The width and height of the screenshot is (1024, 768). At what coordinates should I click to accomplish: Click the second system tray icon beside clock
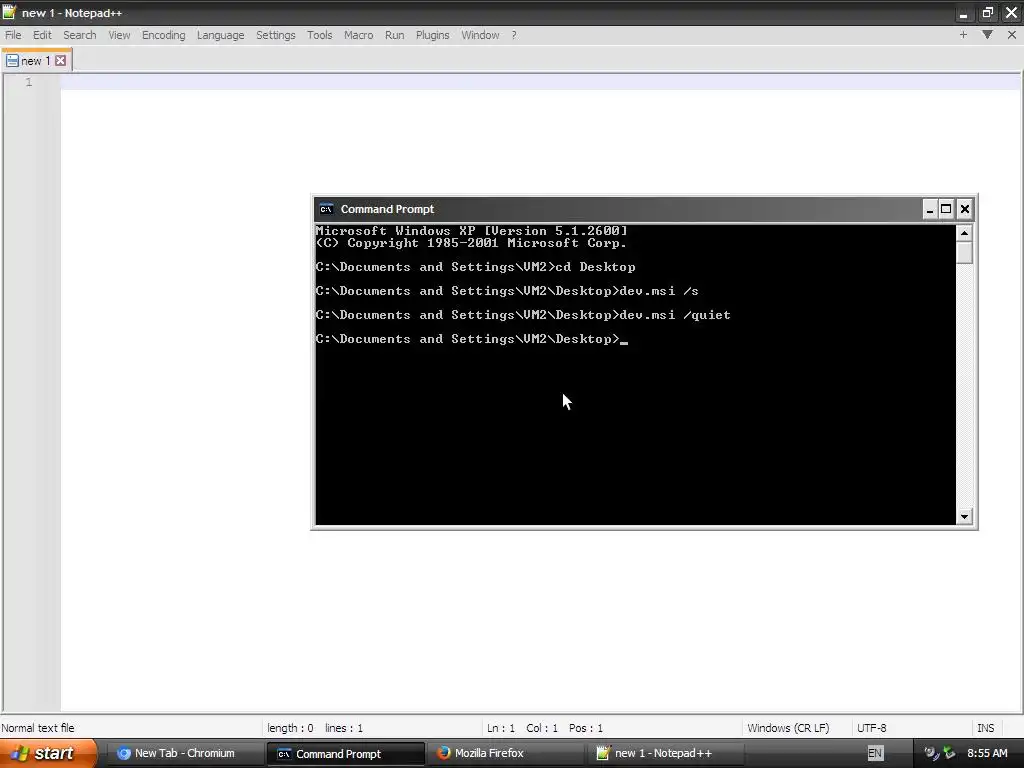(949, 753)
